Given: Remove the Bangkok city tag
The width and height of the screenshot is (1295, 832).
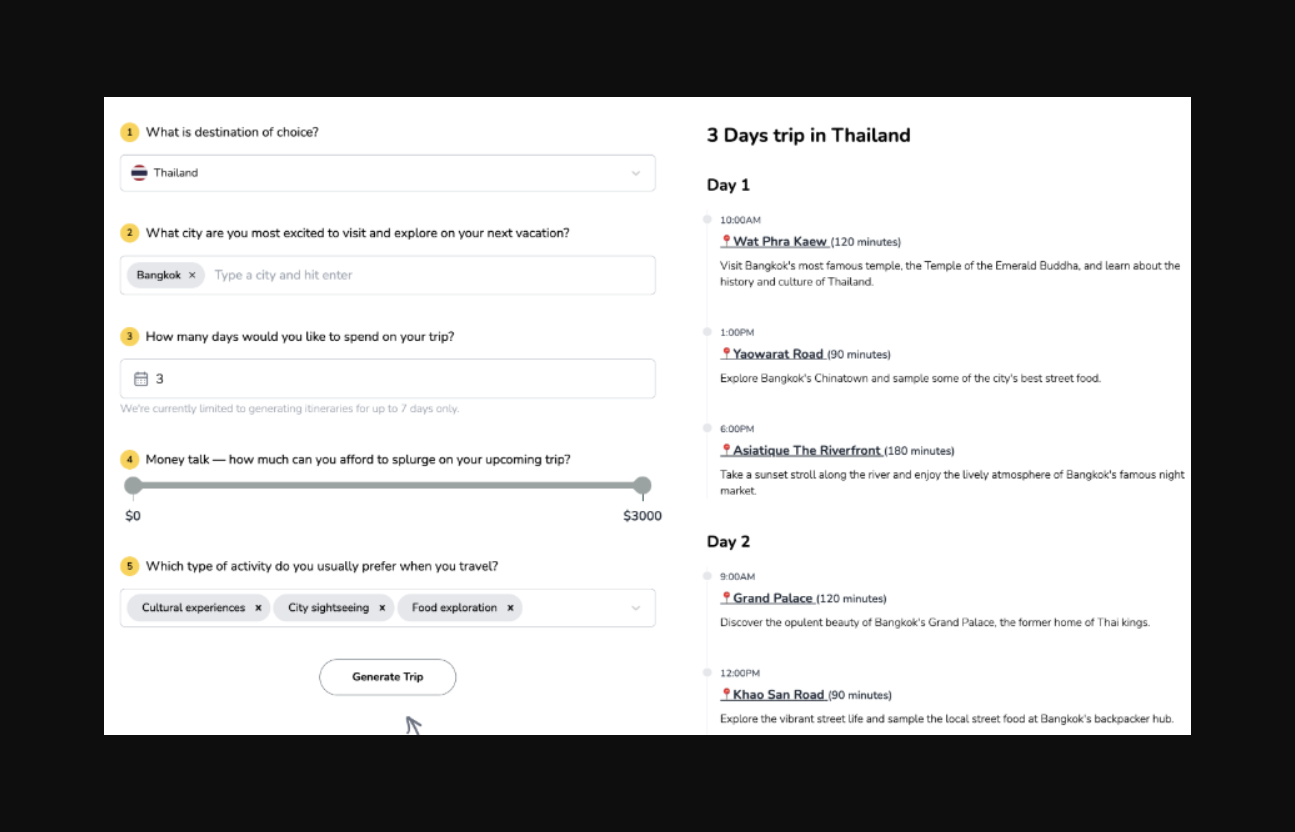Looking at the screenshot, I should click(x=192, y=275).
